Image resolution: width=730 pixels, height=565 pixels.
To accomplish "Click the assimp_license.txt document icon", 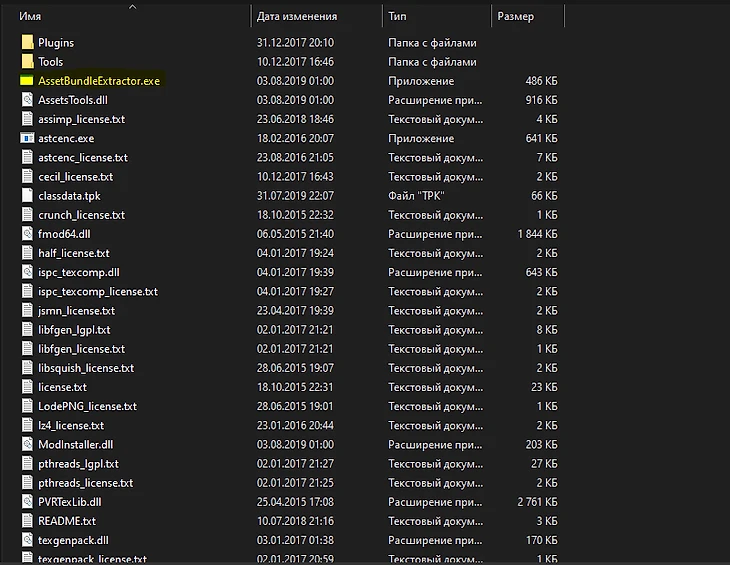I will pyautogui.click(x=27, y=119).
